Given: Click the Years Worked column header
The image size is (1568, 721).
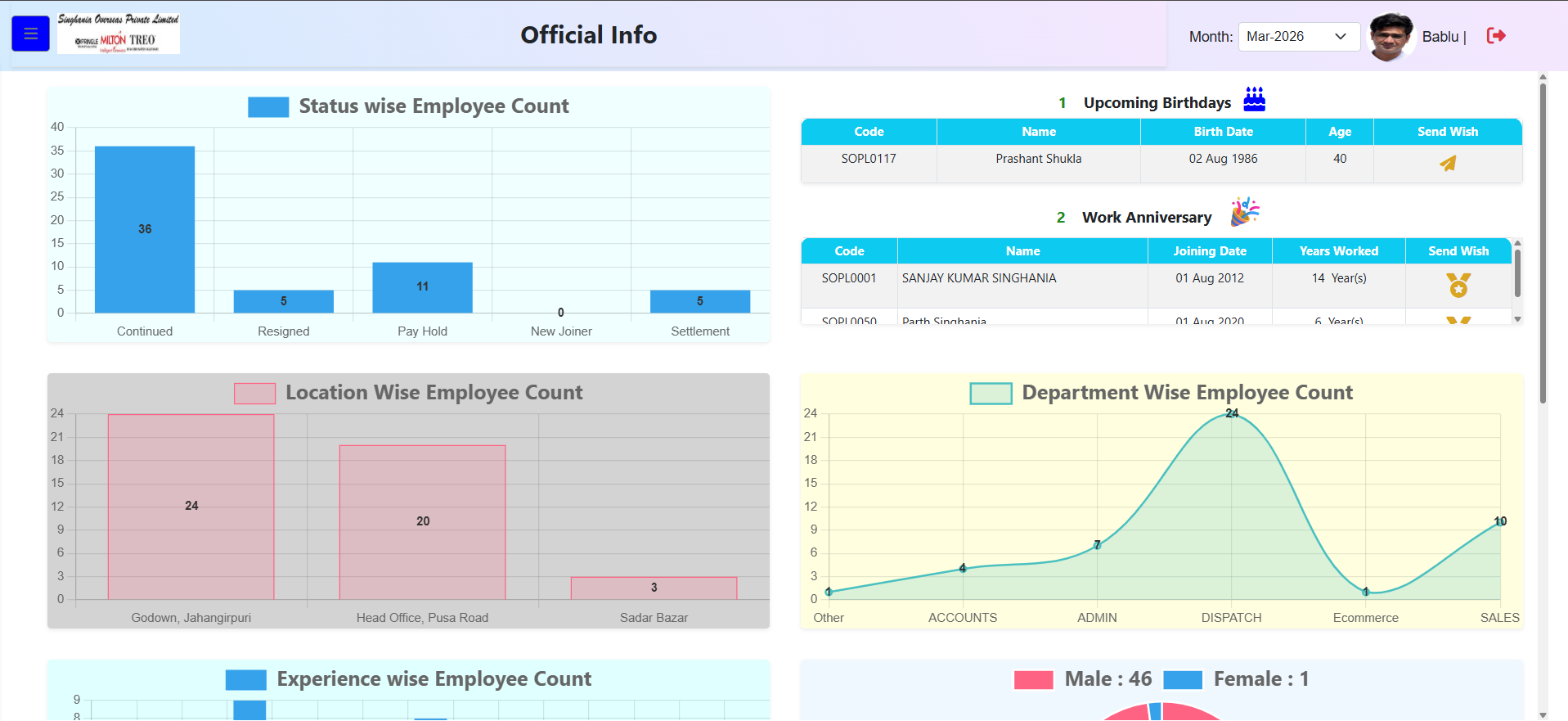Looking at the screenshot, I should pos(1339,251).
